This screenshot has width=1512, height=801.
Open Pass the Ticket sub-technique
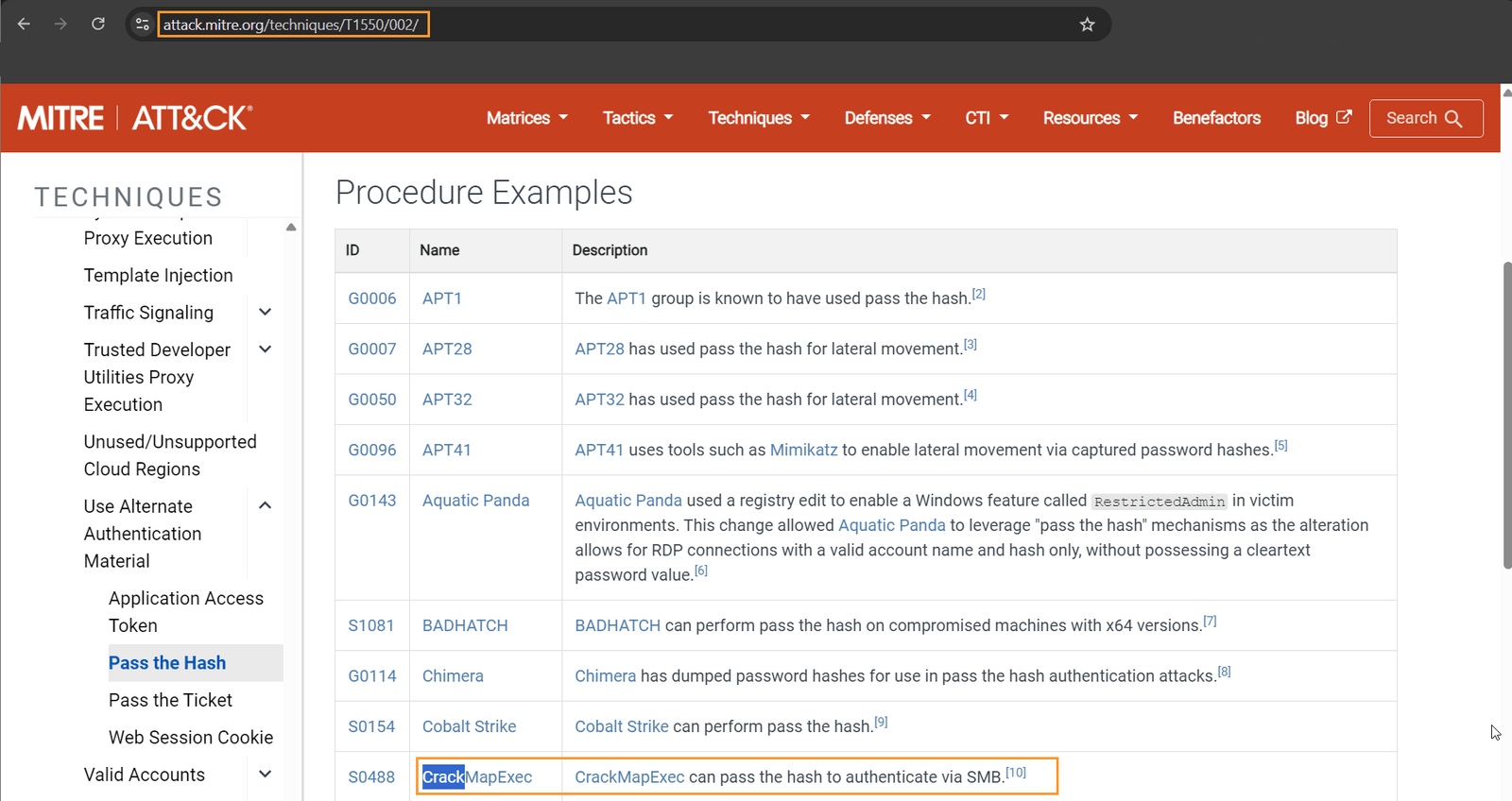tap(170, 700)
